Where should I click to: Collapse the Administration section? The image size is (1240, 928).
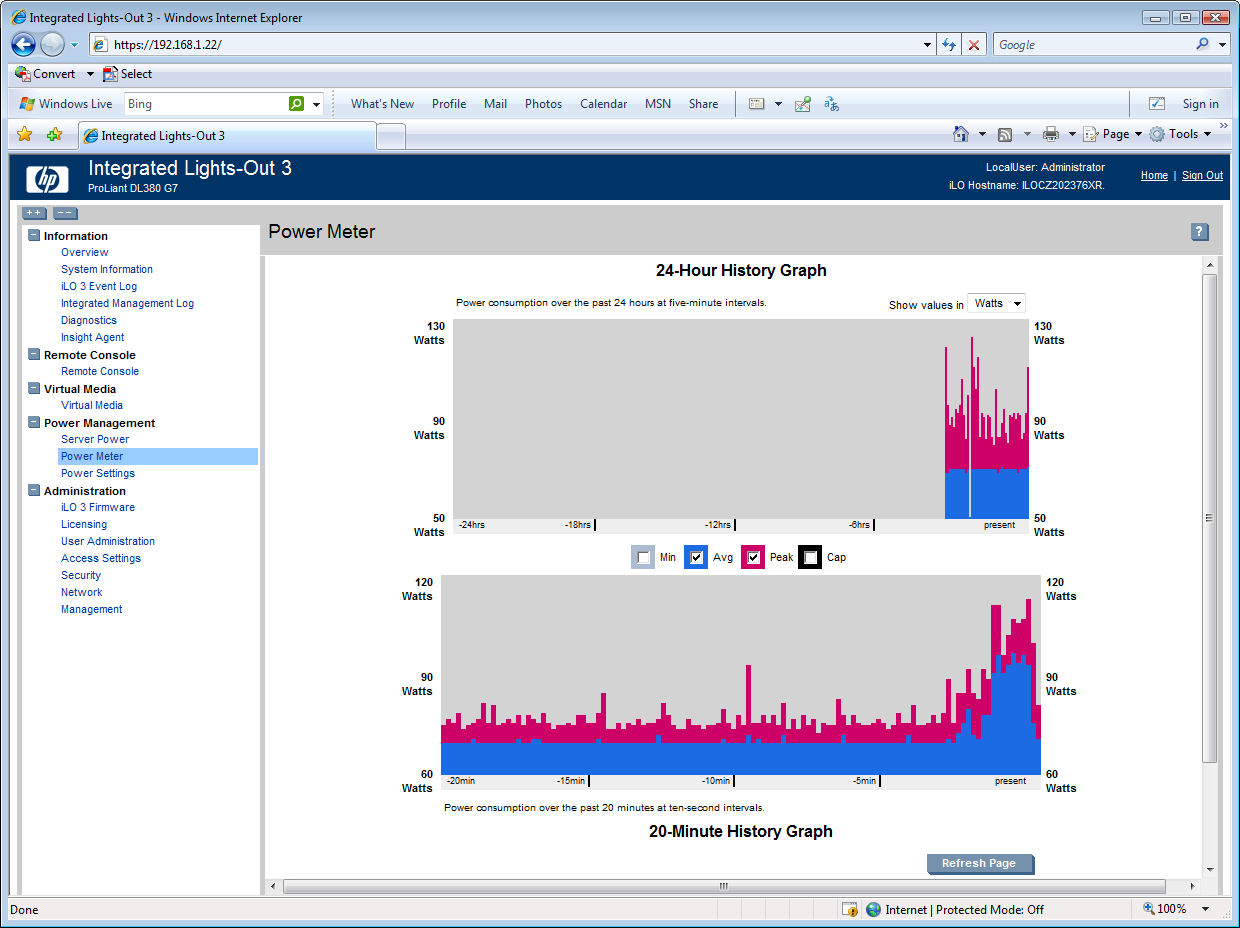pyautogui.click(x=34, y=491)
